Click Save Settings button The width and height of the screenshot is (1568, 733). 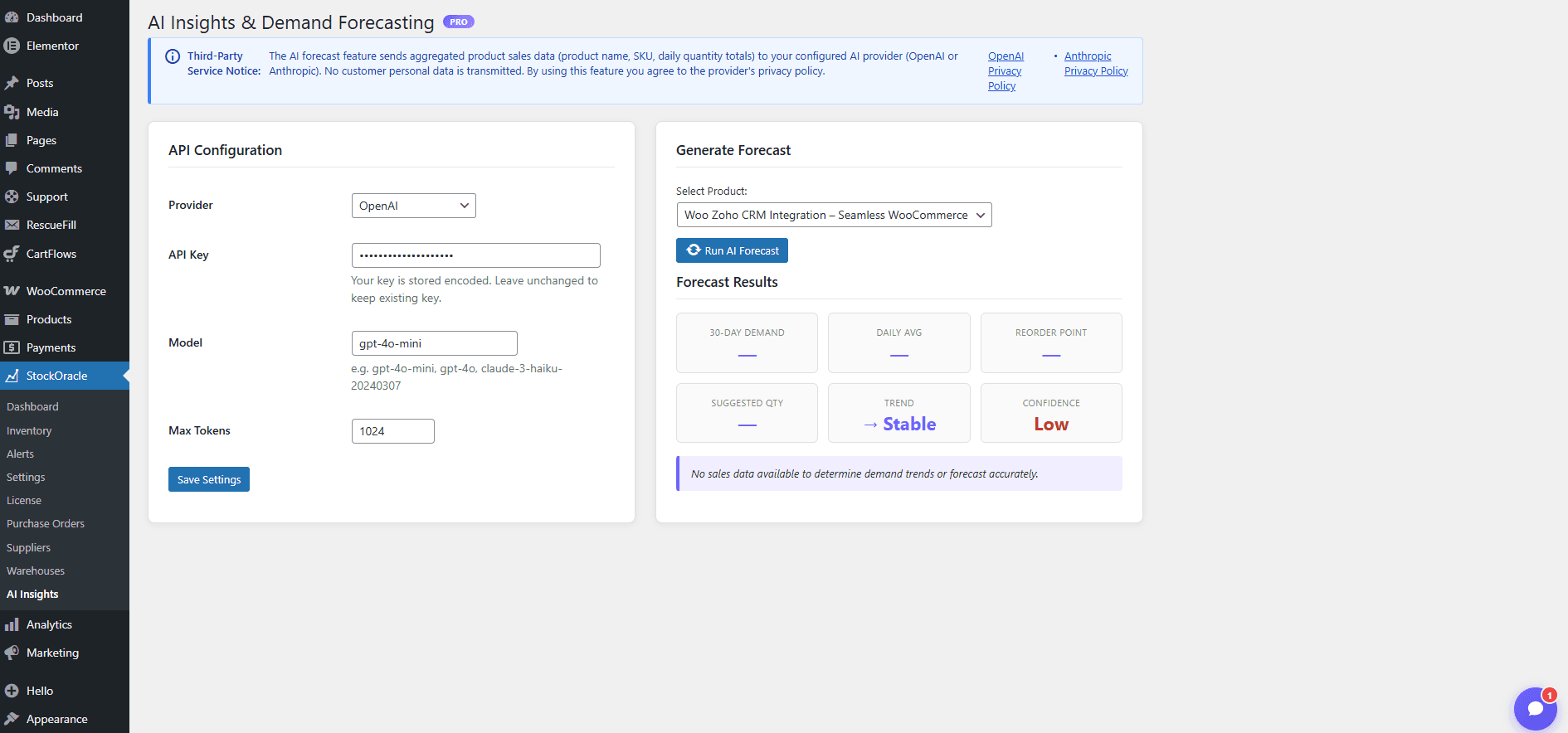pos(209,479)
